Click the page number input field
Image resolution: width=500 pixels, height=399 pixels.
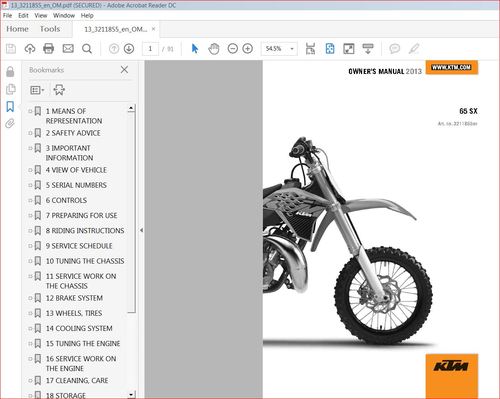150,49
